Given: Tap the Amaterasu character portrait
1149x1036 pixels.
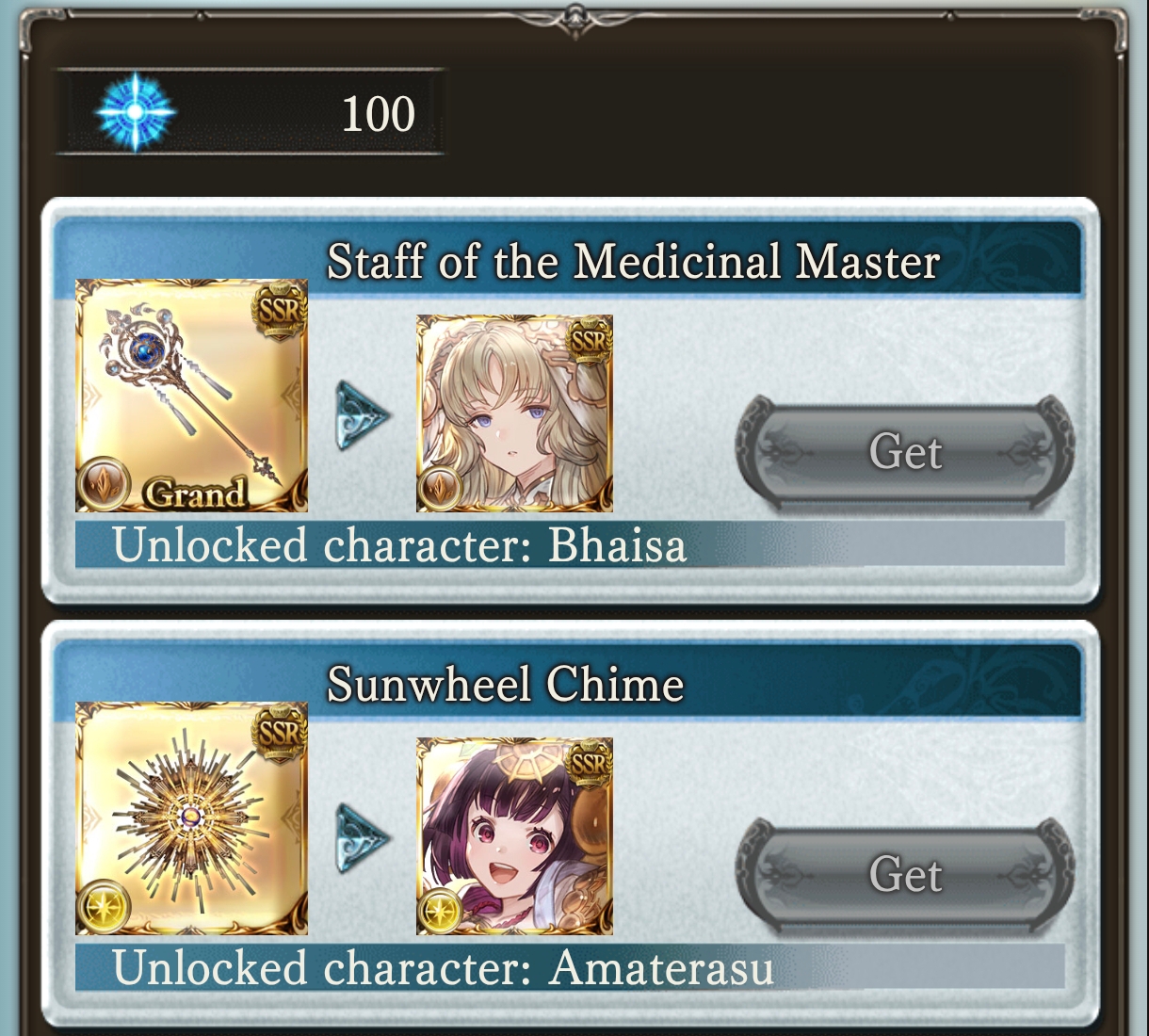Looking at the screenshot, I should tap(514, 836).
